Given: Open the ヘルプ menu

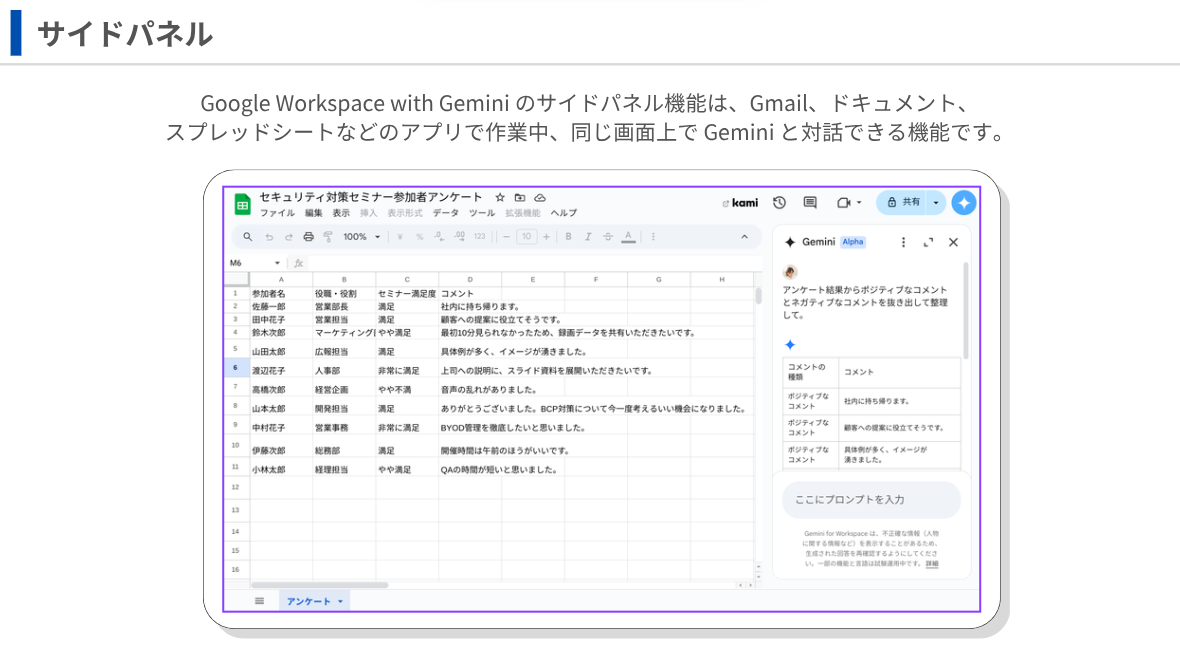Looking at the screenshot, I should pyautogui.click(x=563, y=214).
